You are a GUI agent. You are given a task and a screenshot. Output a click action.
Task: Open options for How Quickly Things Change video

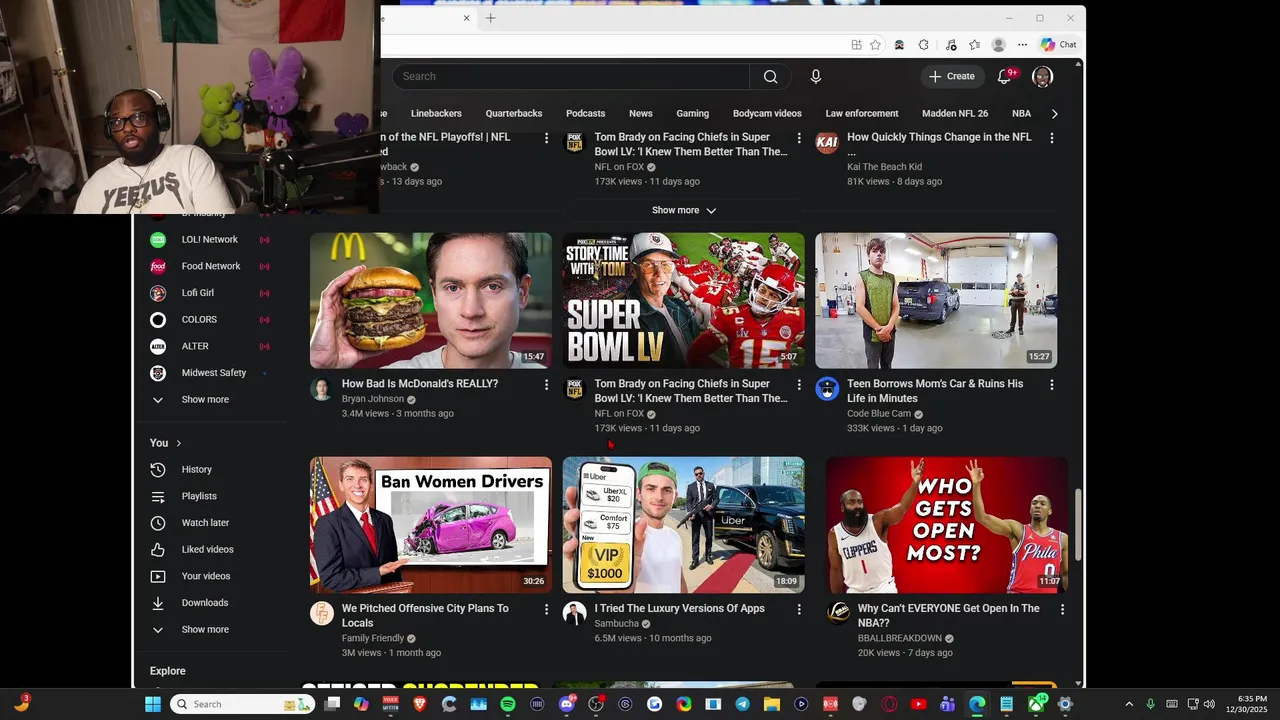1051,138
